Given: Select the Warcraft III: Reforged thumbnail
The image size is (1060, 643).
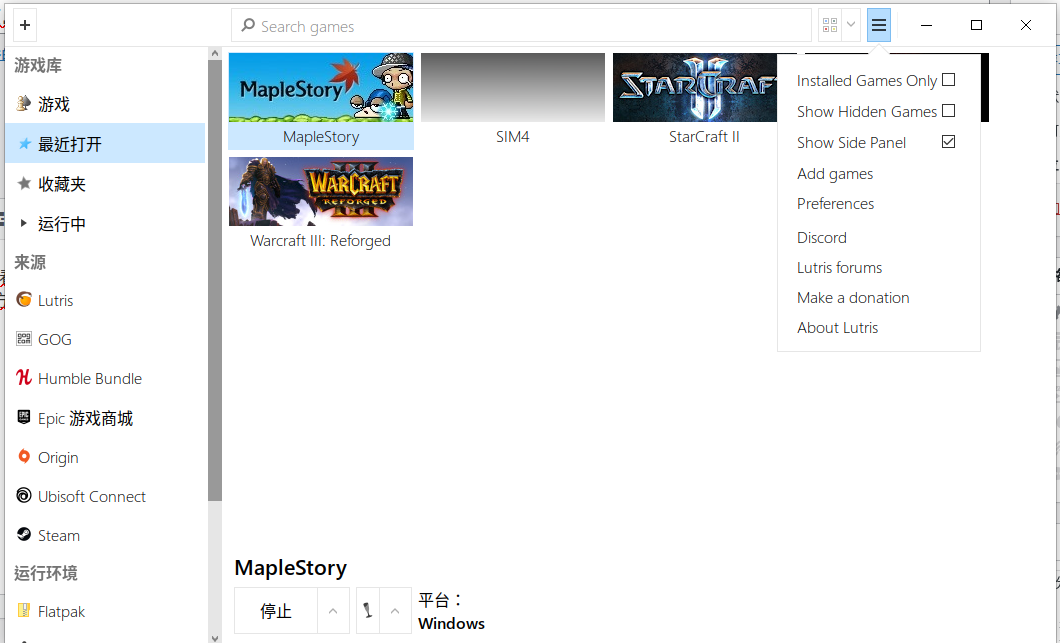Looking at the screenshot, I should [x=320, y=192].
